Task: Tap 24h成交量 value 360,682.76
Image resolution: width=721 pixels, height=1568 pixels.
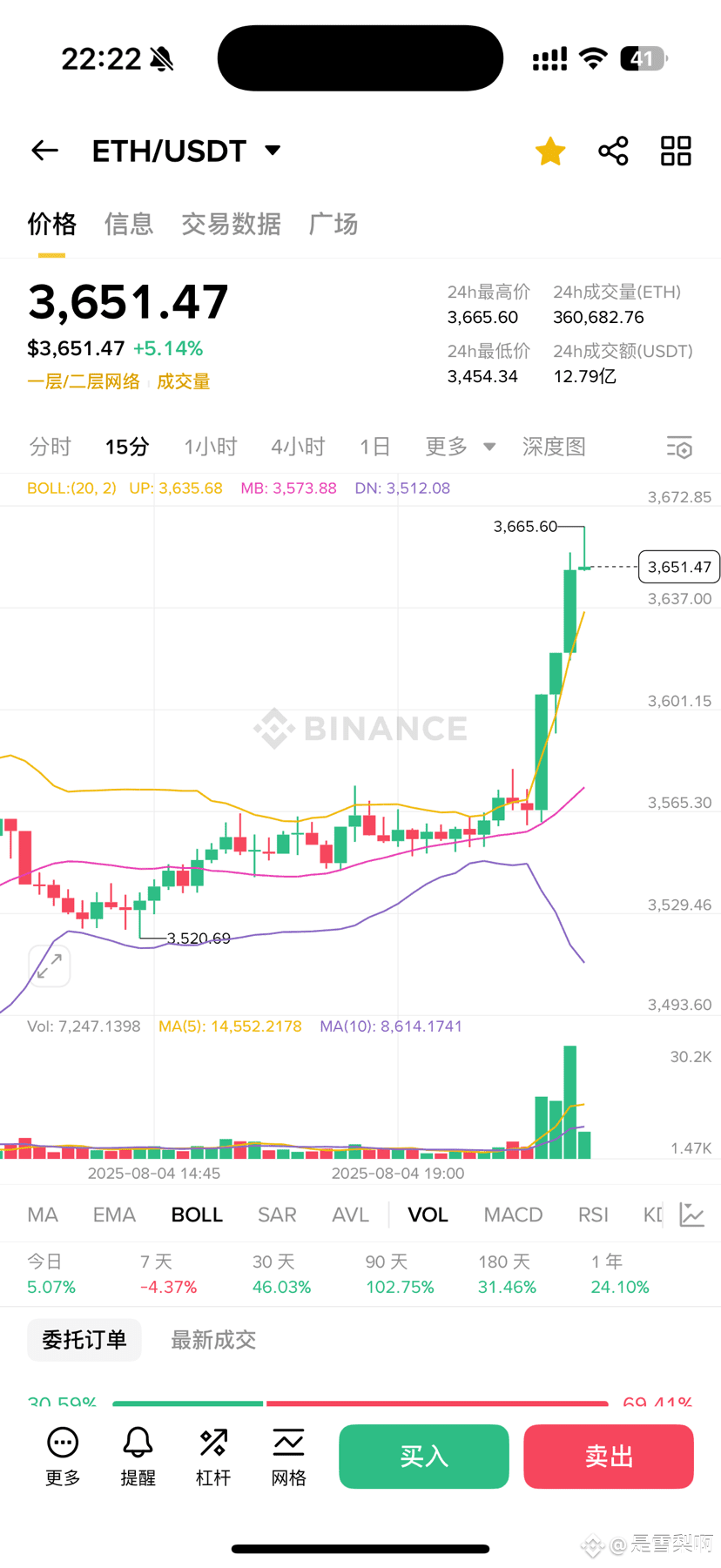Action: coord(598,318)
